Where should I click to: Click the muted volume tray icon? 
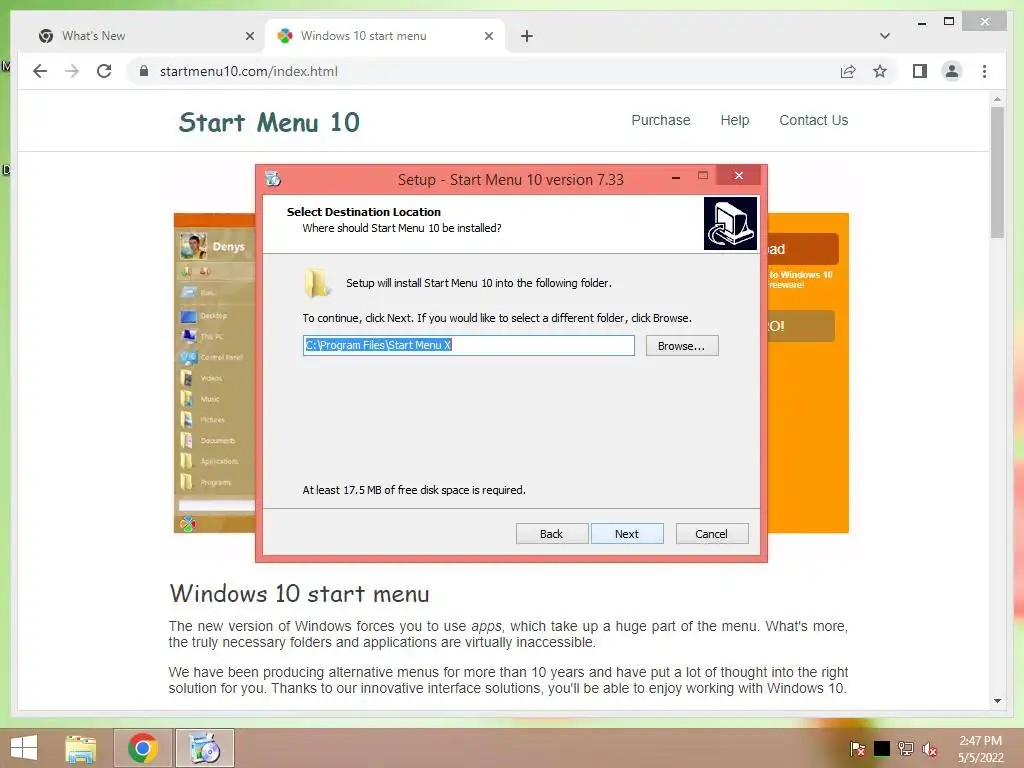[929, 749]
